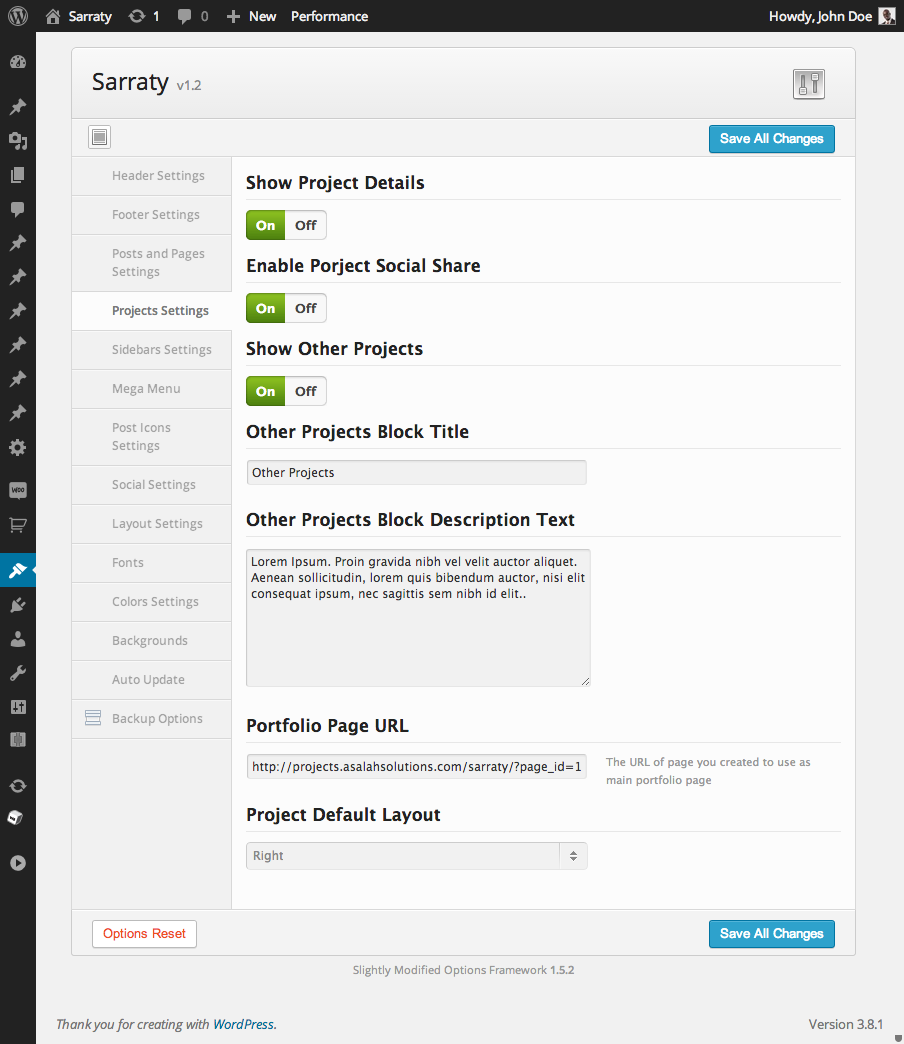Click the shopping cart Products icon
The image size is (904, 1044).
pyautogui.click(x=17, y=524)
